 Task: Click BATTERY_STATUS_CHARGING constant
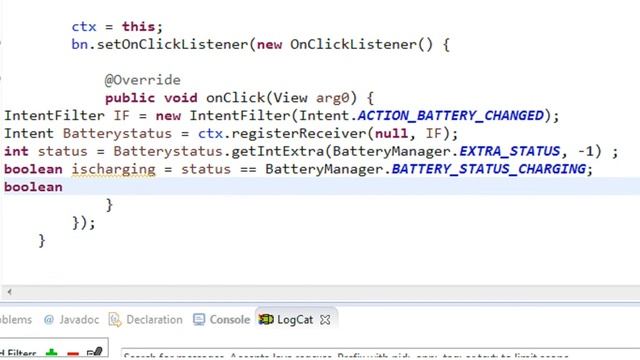pyautogui.click(x=489, y=169)
